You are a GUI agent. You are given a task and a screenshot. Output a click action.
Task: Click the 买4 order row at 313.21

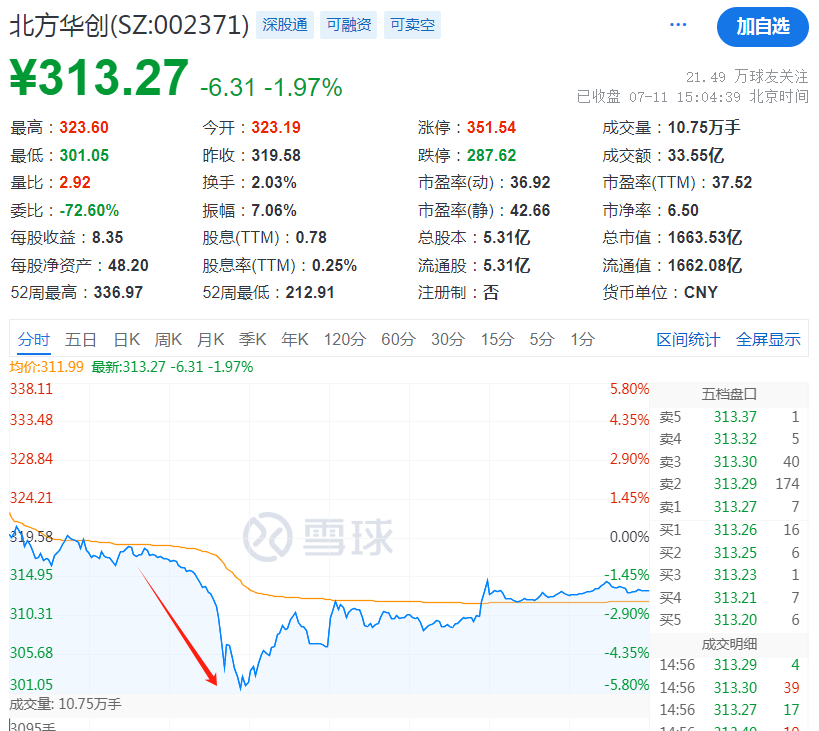[729, 597]
